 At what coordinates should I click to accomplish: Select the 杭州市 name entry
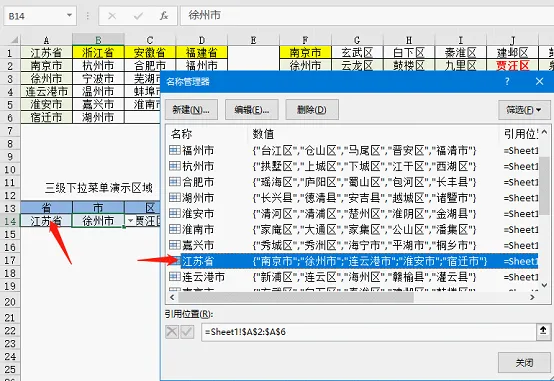click(353, 166)
